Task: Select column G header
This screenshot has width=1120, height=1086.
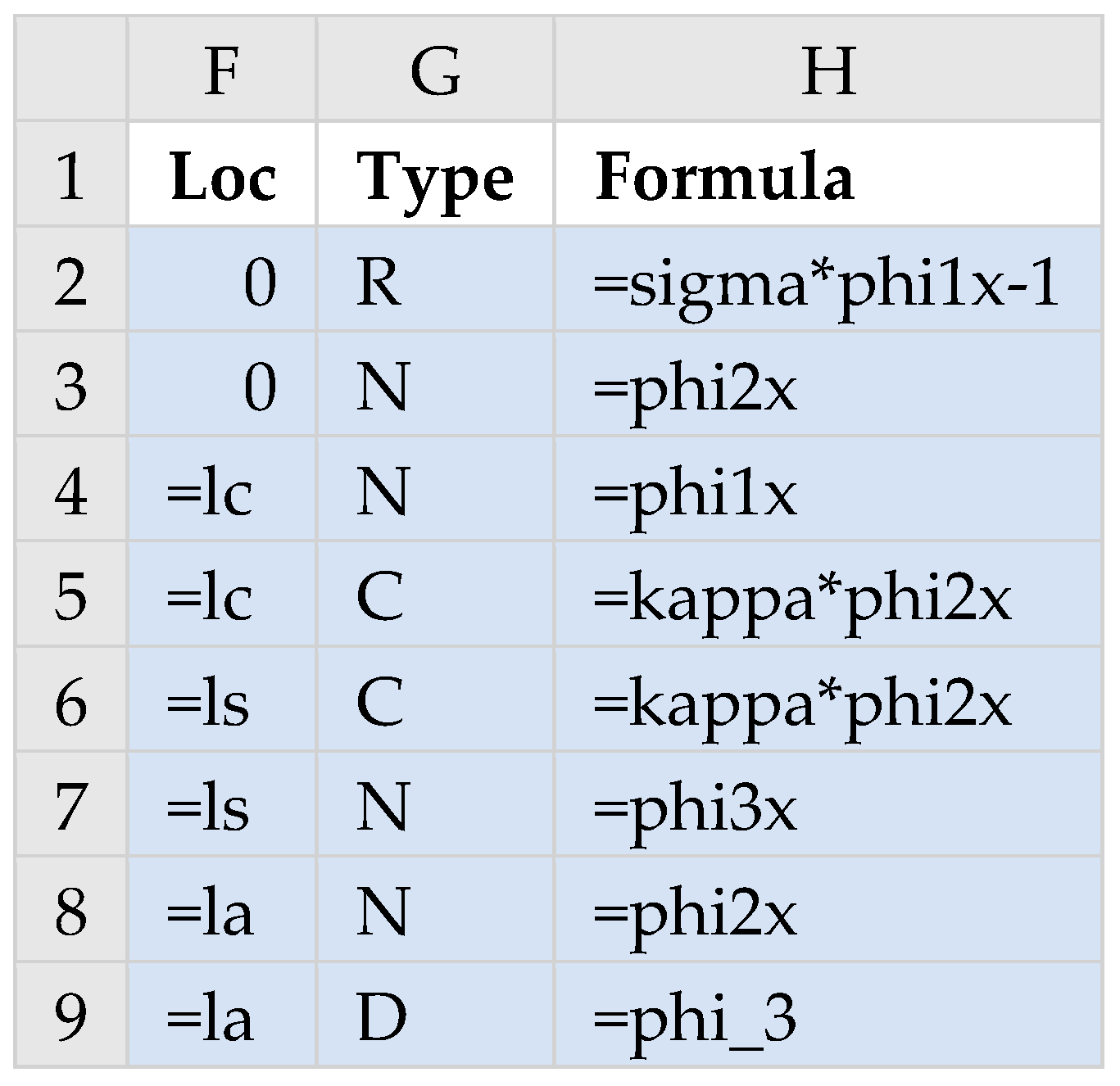Action: pyautogui.click(x=435, y=71)
